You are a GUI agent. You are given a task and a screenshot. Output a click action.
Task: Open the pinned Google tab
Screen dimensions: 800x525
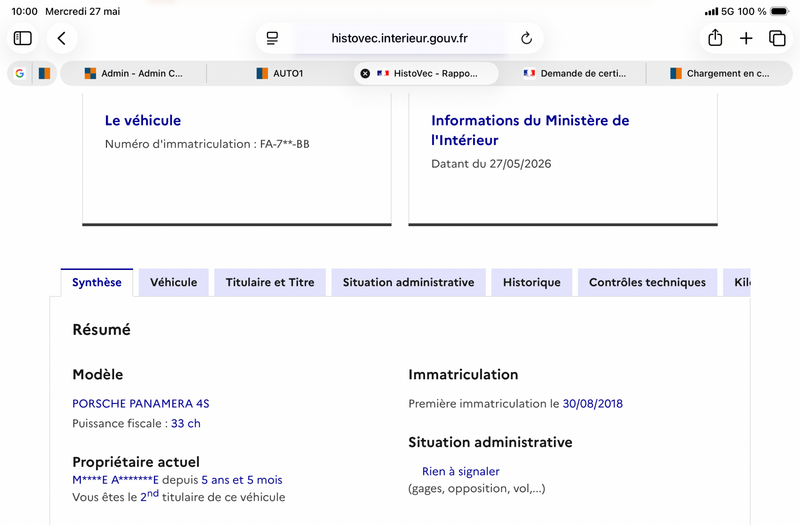pos(19,73)
